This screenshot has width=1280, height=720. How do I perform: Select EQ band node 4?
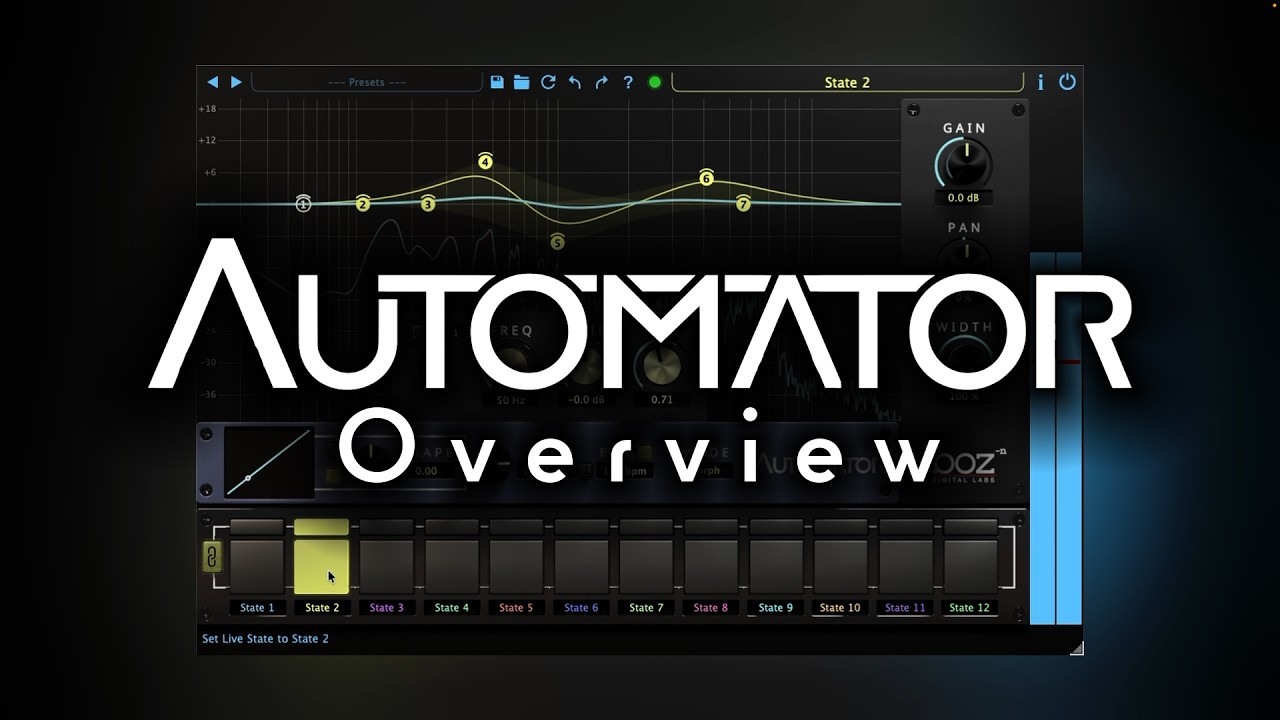tap(485, 161)
